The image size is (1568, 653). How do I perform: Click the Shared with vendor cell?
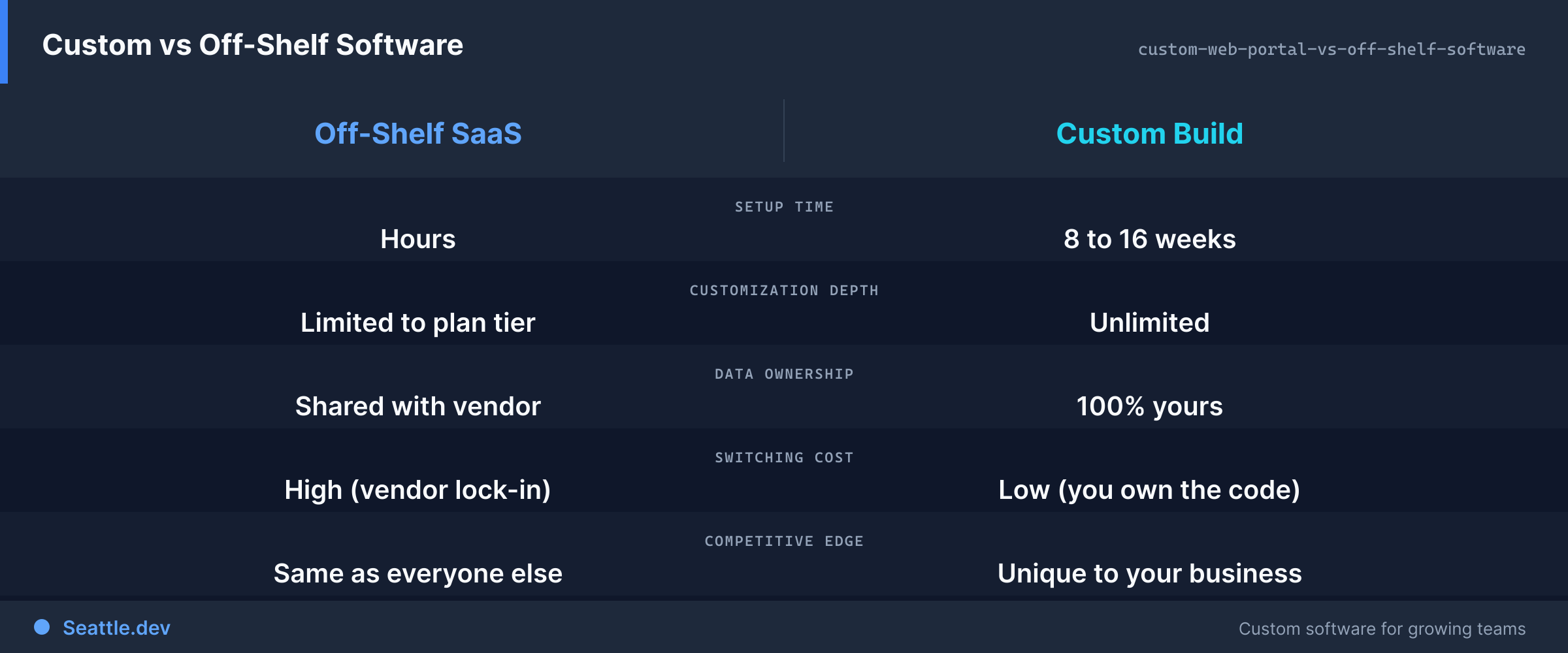click(418, 406)
